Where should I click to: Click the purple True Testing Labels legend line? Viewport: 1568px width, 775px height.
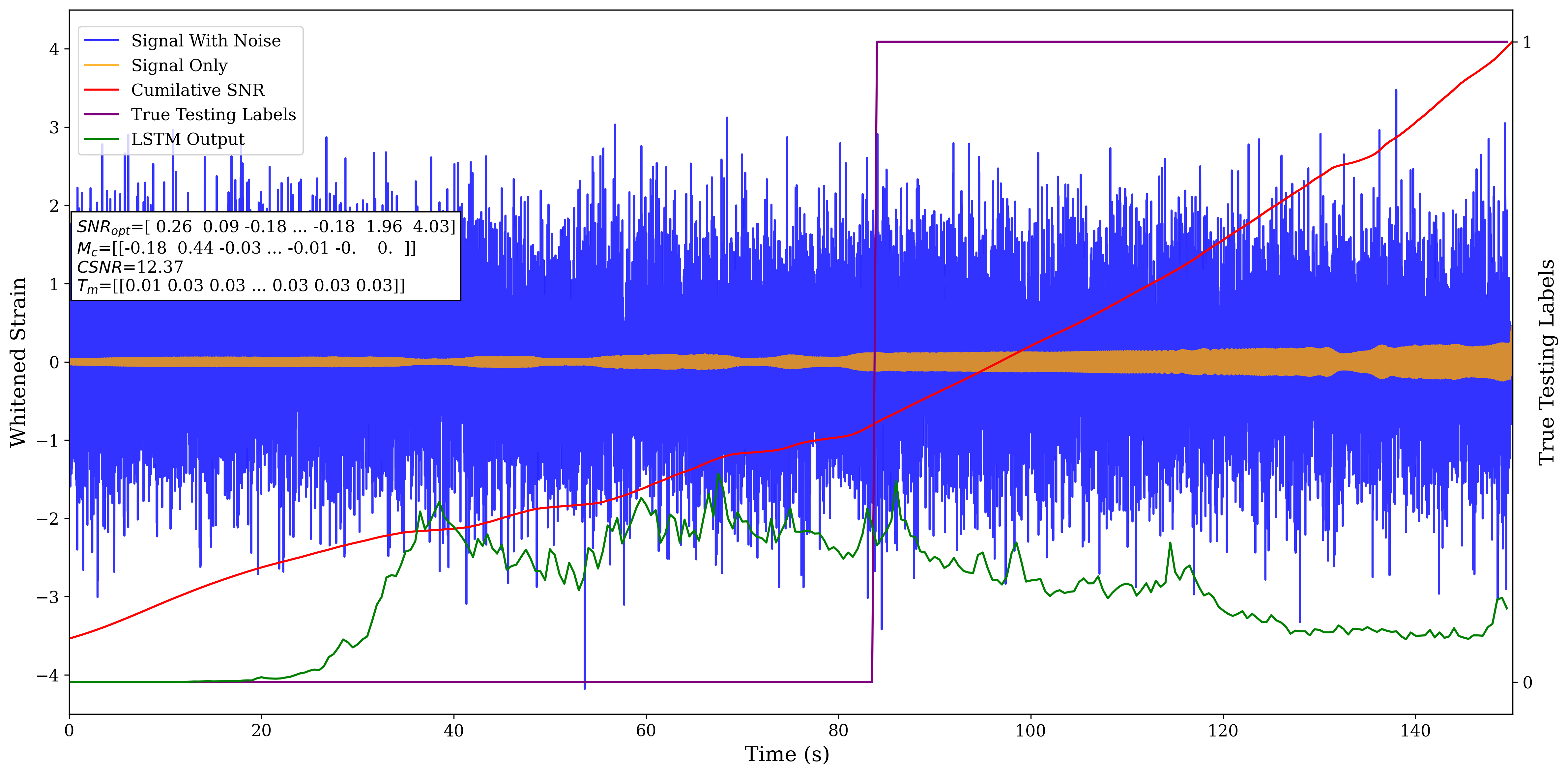coord(101,114)
